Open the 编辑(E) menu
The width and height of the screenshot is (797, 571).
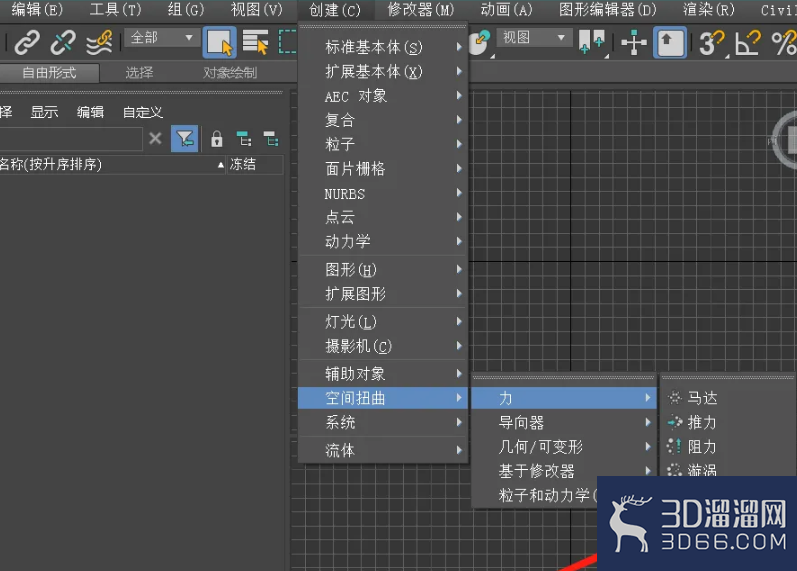[x=37, y=10]
